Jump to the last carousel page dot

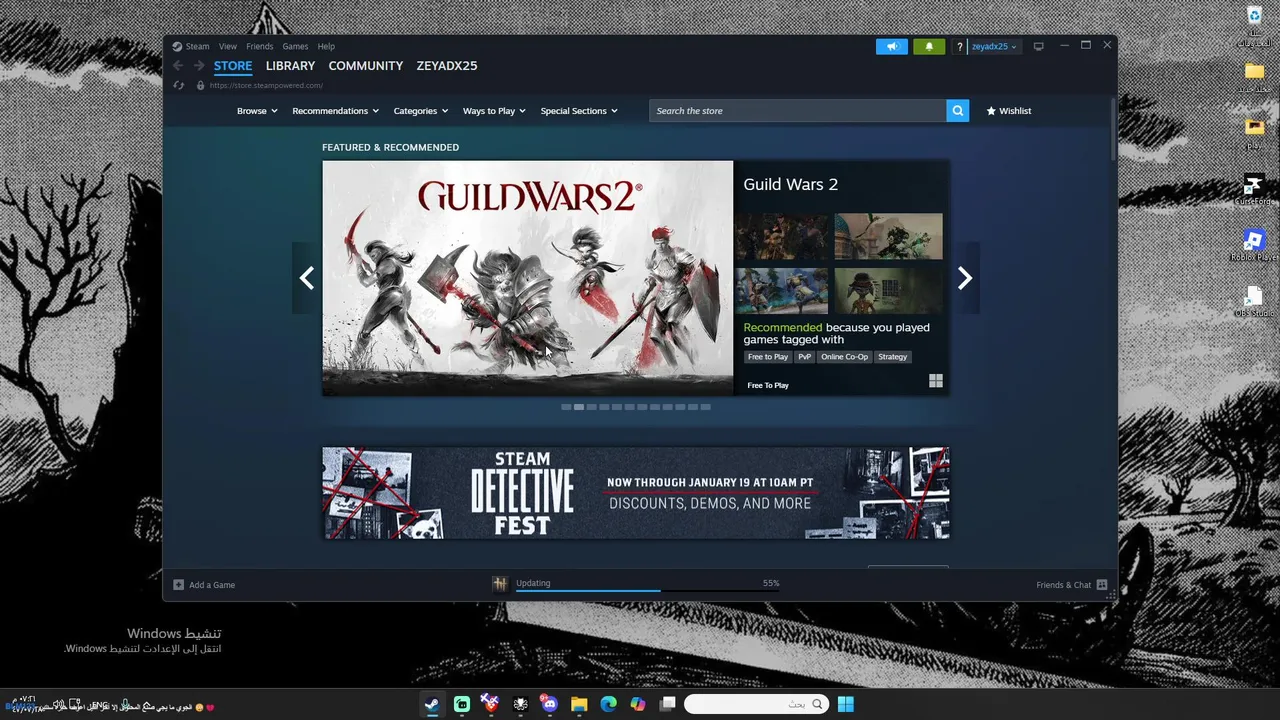[x=706, y=407]
